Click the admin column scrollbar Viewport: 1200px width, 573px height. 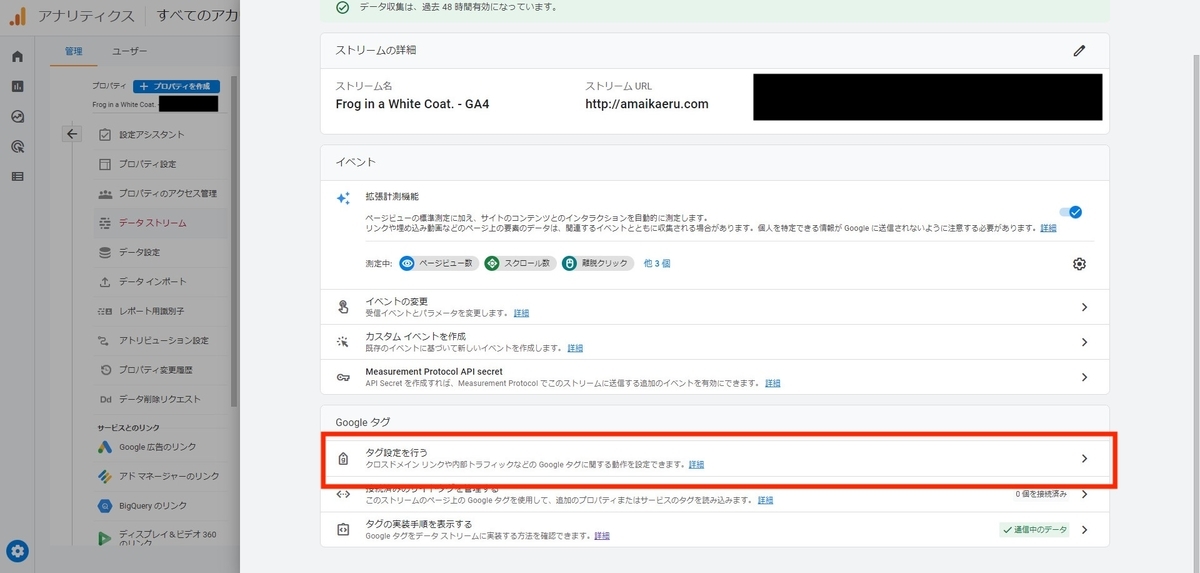pyautogui.click(x=234, y=240)
